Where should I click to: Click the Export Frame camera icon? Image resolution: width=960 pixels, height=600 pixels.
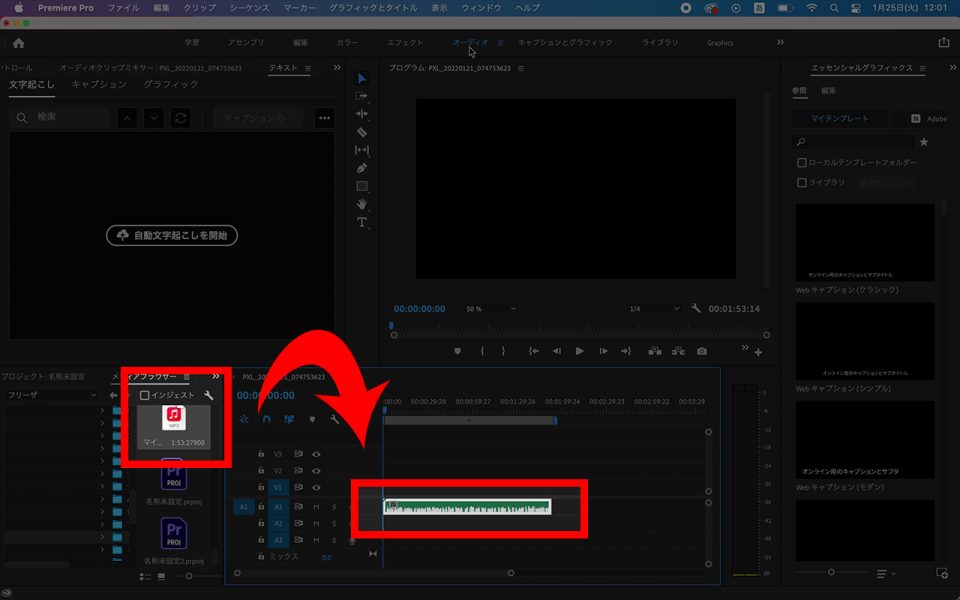point(702,351)
